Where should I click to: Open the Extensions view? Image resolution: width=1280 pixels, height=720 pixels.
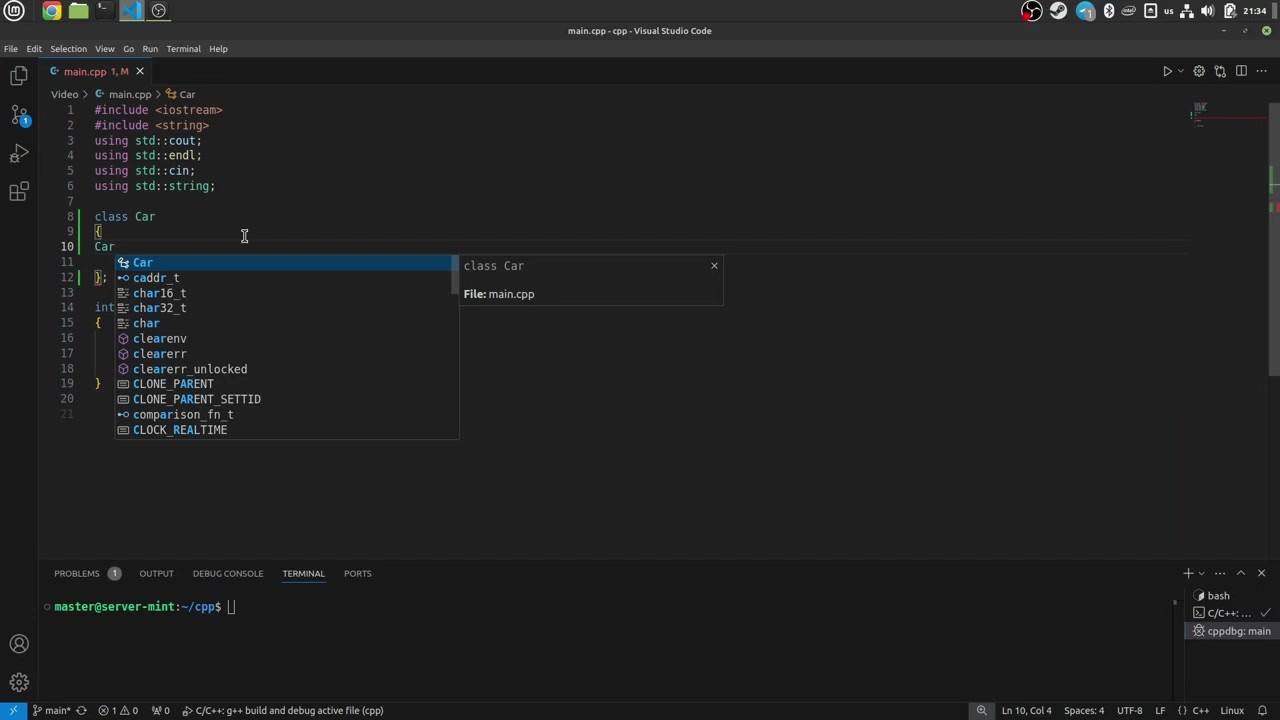coord(19,192)
